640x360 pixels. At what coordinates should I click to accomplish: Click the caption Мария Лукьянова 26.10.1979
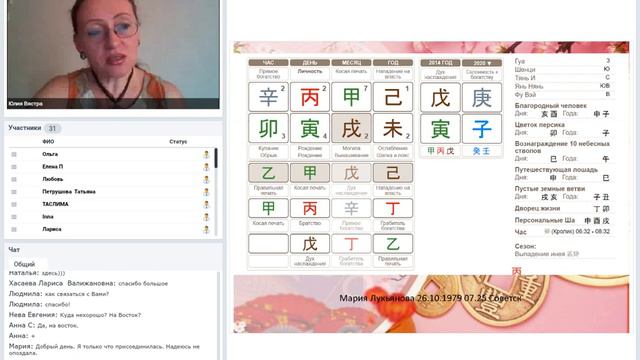pos(430,298)
